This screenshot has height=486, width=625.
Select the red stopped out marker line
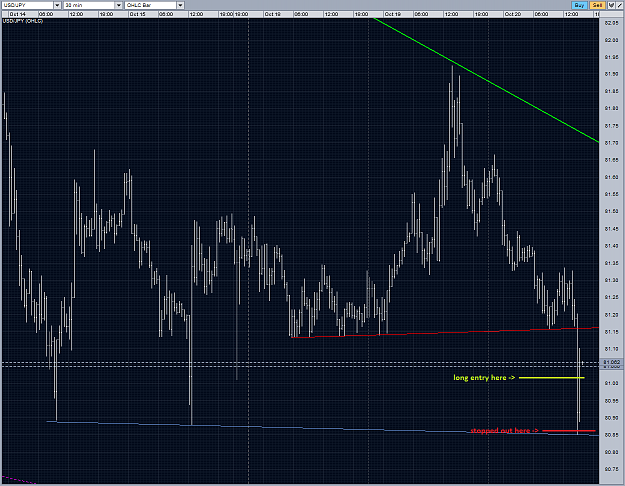coord(569,431)
